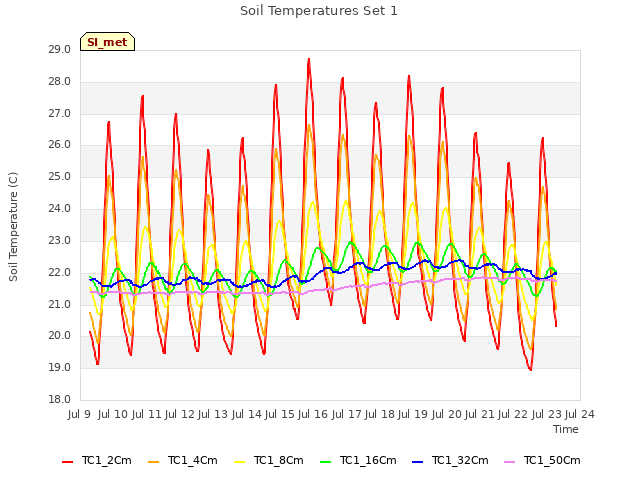Click the Jul 11 x-axis date label
Viewport: 640px width, 480px height.
click(x=146, y=414)
